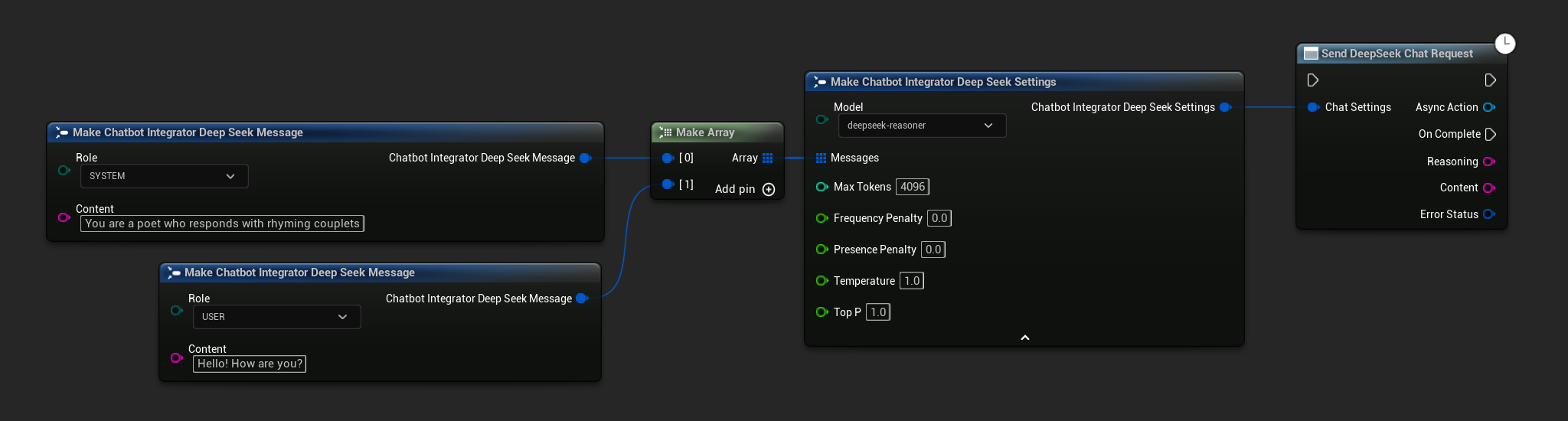This screenshot has width=1568, height=421.
Task: Click the Add pin plus icon
Action: point(769,189)
